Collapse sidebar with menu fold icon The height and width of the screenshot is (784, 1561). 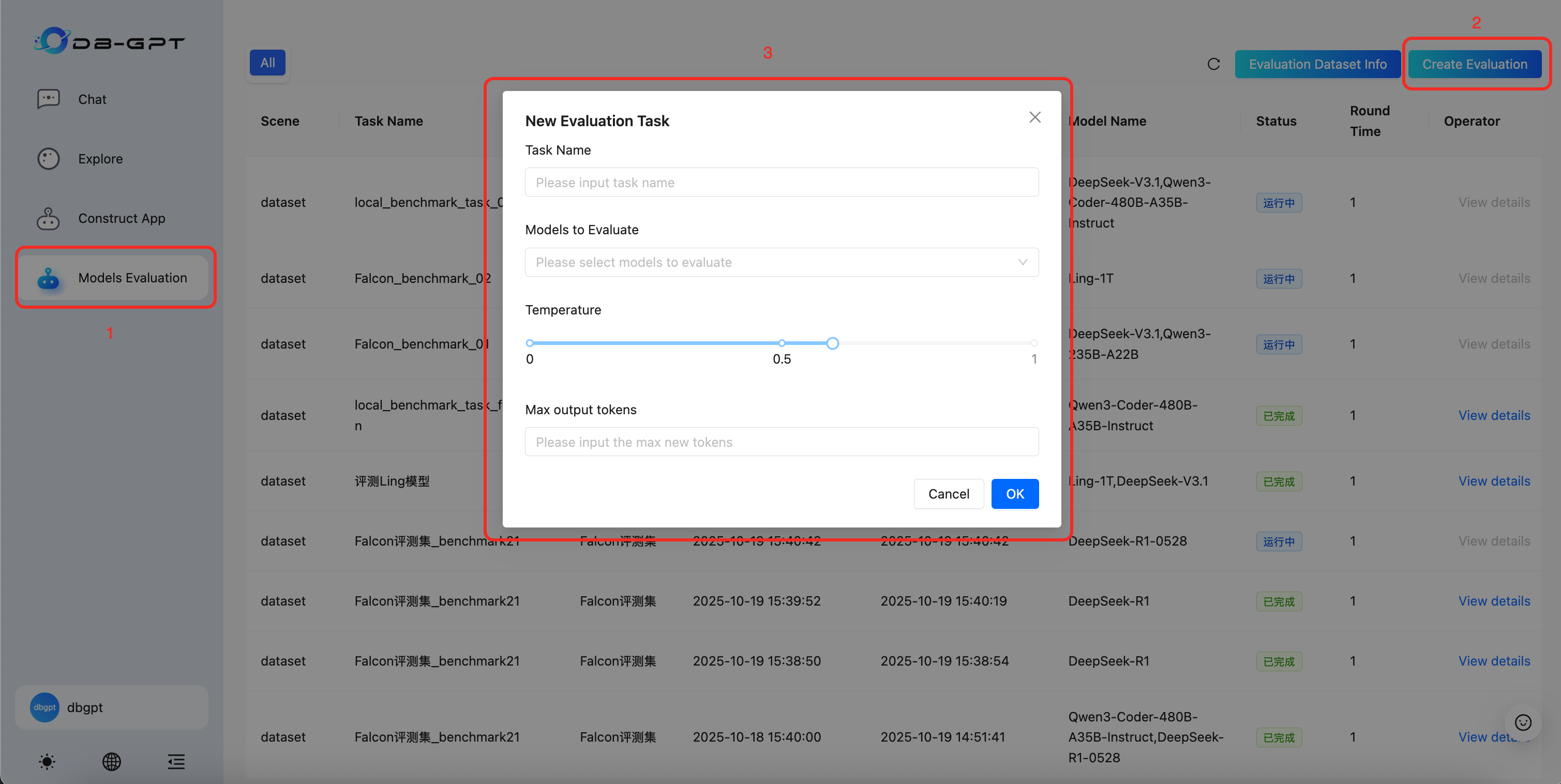(176, 762)
